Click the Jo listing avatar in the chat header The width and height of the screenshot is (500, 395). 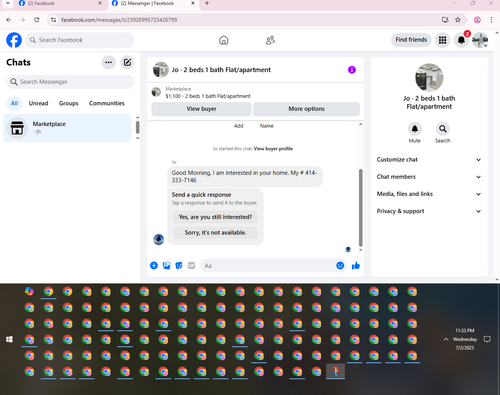point(161,70)
